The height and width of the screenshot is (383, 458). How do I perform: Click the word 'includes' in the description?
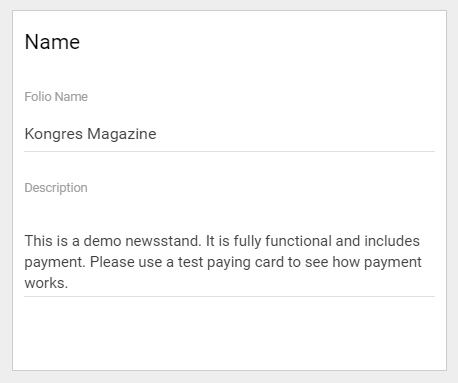(x=392, y=241)
